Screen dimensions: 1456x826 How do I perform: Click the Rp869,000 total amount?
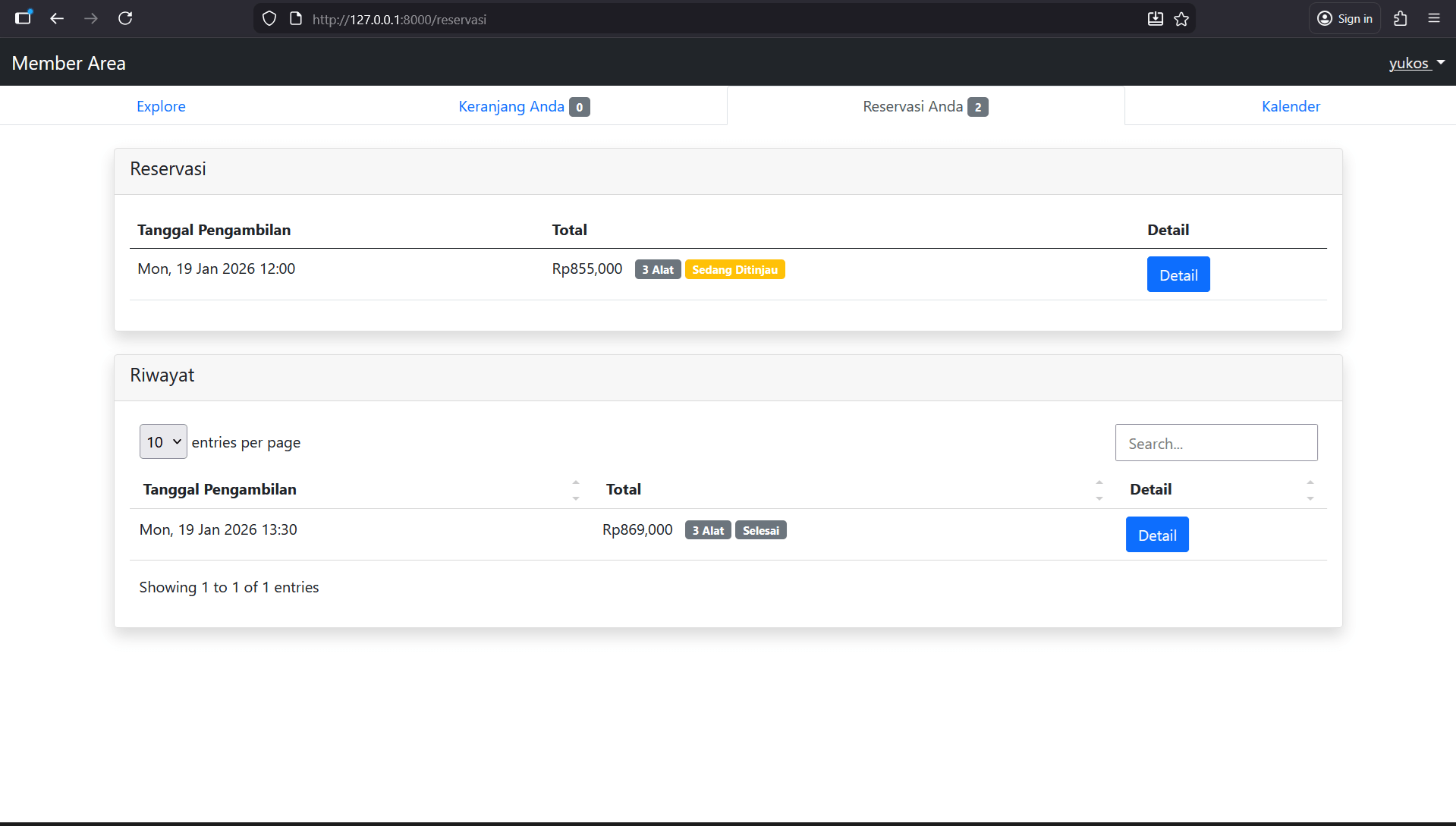(x=637, y=529)
